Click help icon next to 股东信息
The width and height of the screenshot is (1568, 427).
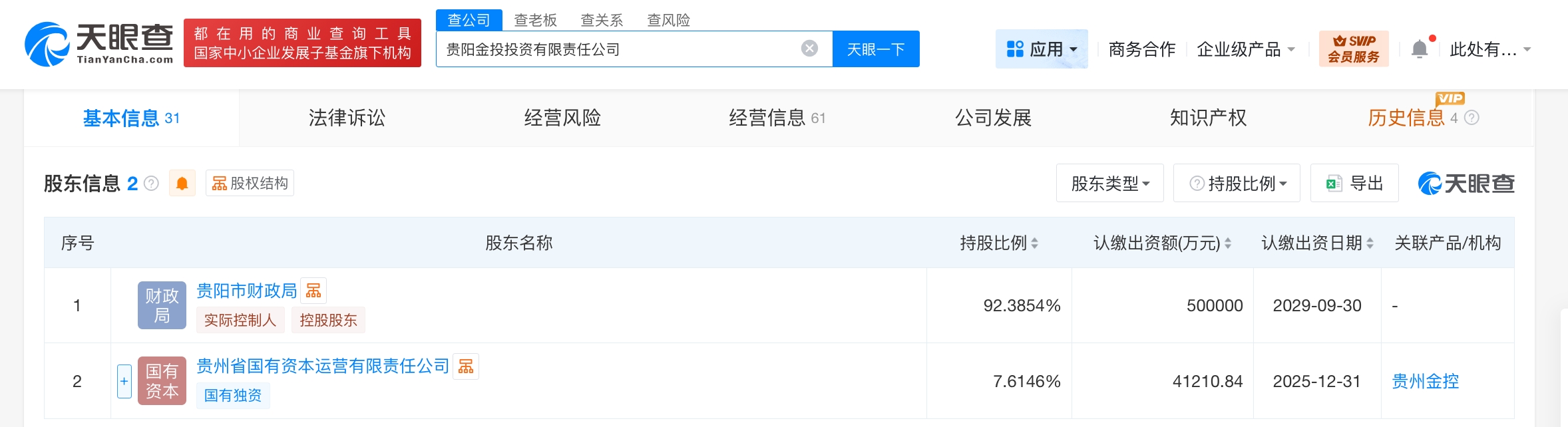[x=152, y=184]
